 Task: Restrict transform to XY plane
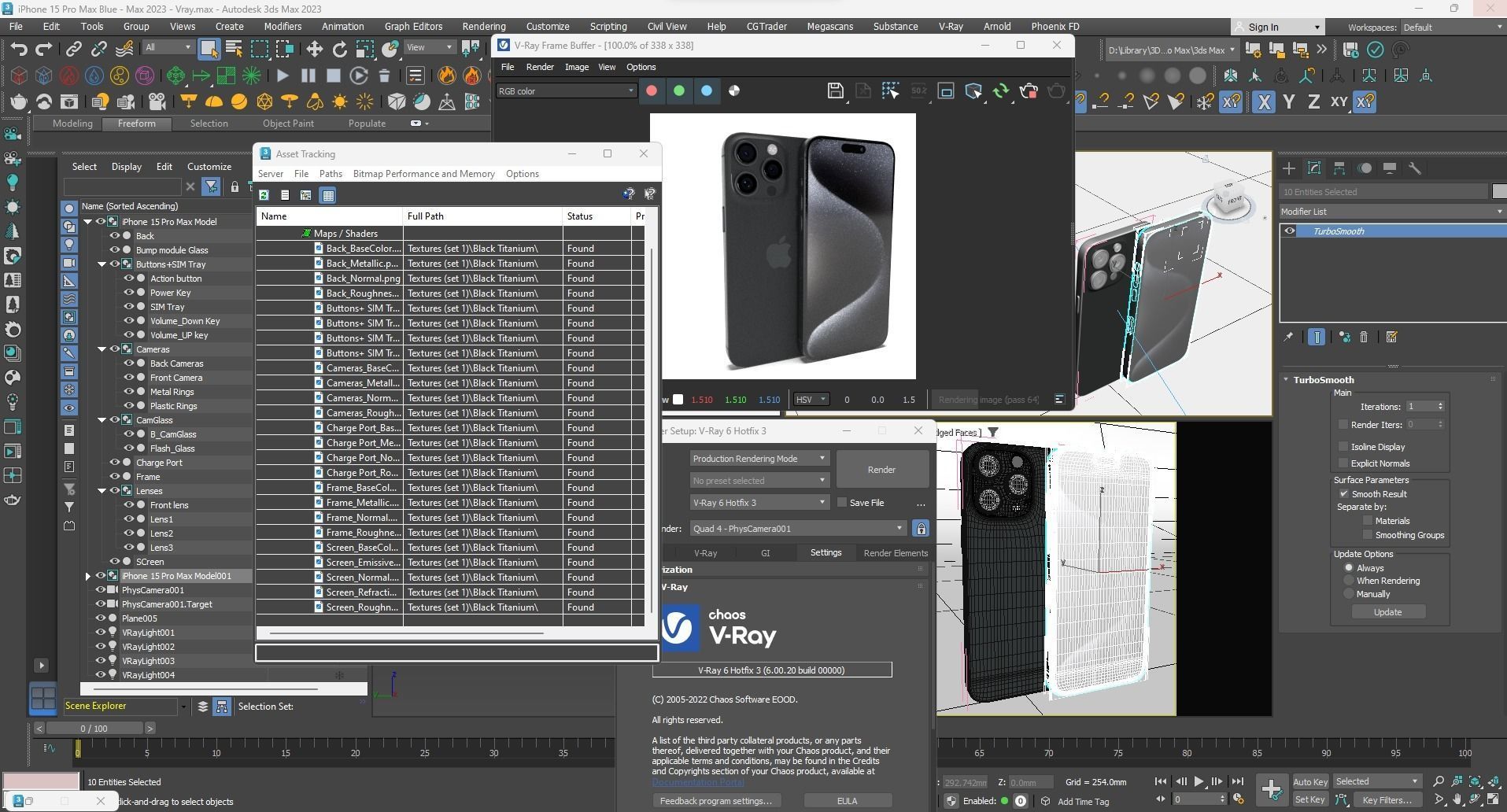[x=1339, y=102]
